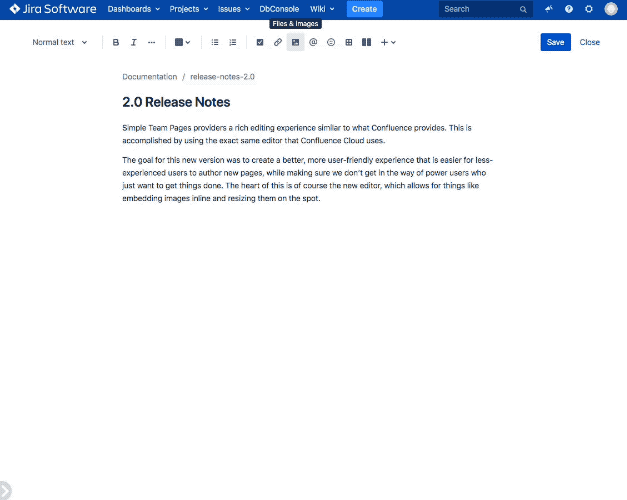The image size is (627, 500).
Task: Open the Normal text style dropdown
Action: (x=60, y=42)
